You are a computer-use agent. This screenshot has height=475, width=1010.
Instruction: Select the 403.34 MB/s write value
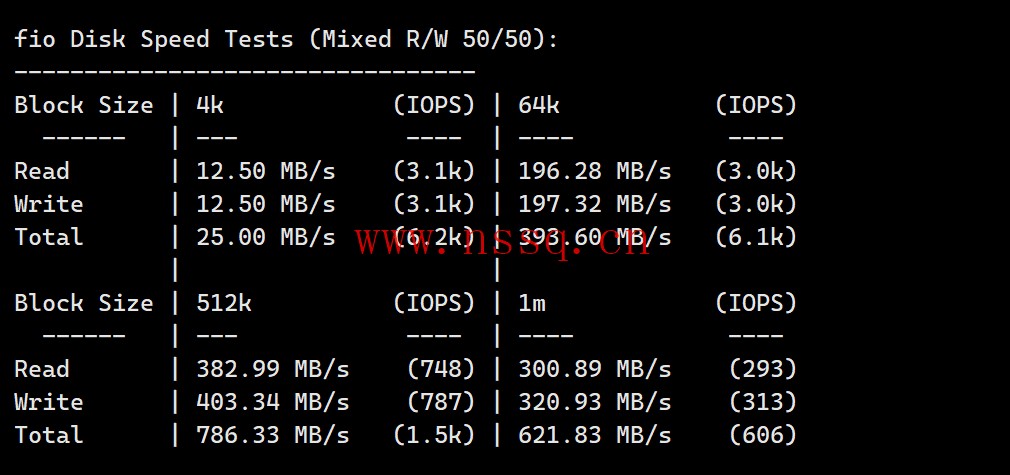point(272,402)
